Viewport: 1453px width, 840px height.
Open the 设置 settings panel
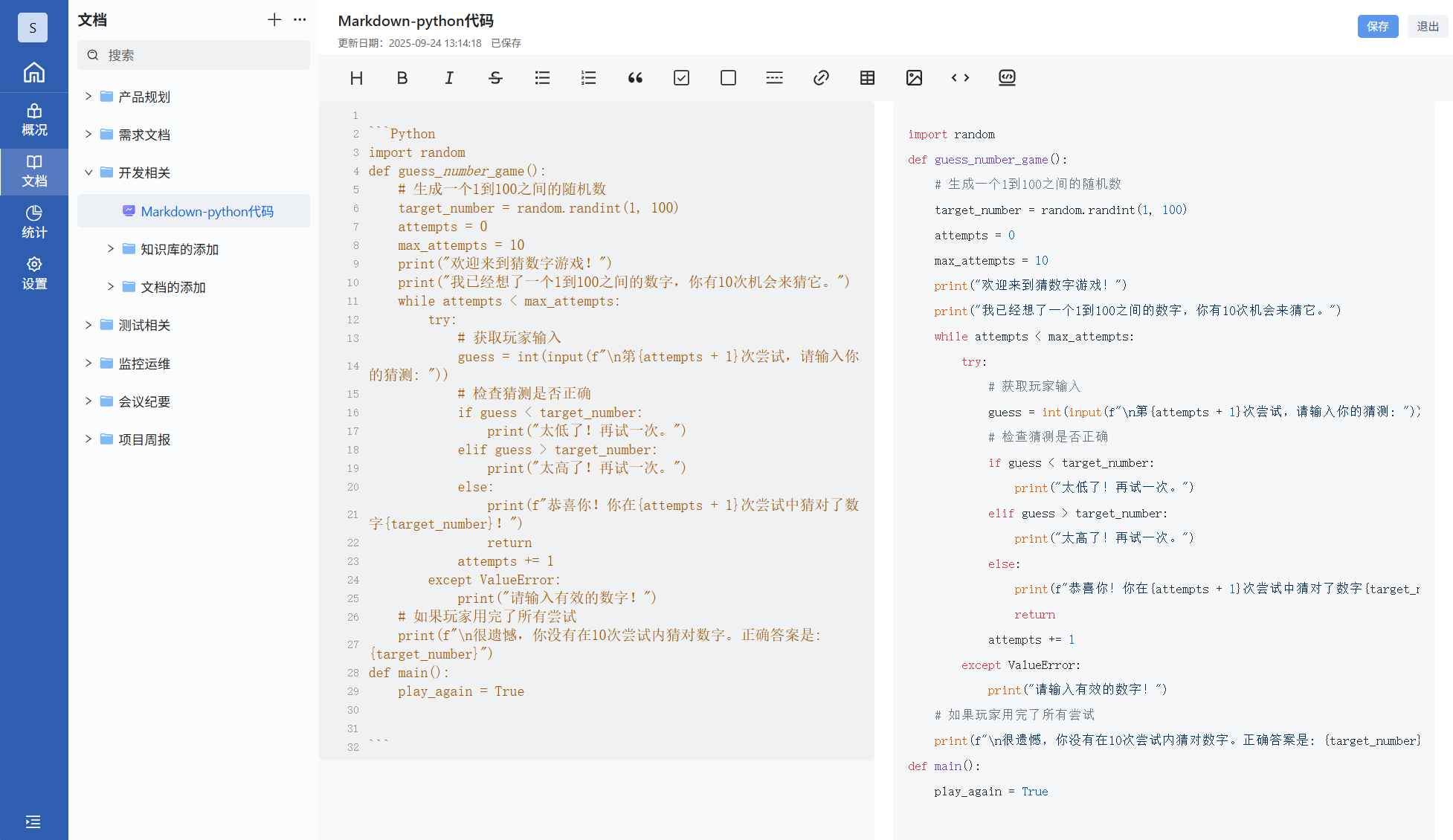coord(33,273)
